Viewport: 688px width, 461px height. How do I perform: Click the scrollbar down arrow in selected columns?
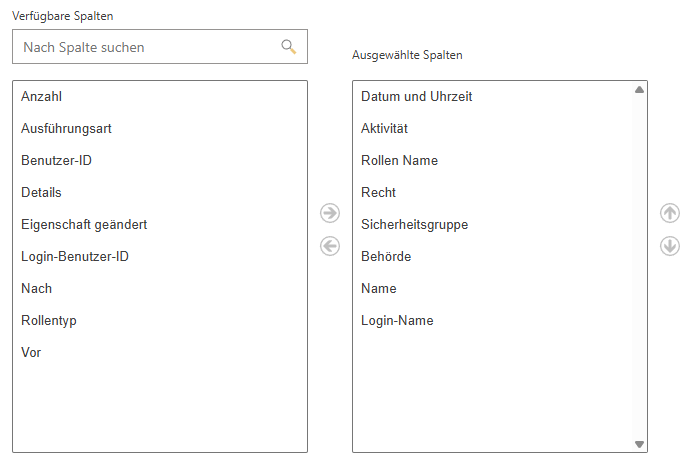click(x=639, y=444)
